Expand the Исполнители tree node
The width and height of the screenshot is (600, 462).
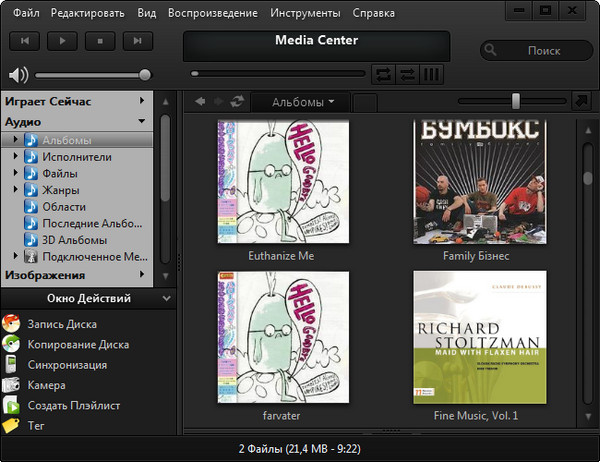[16, 157]
